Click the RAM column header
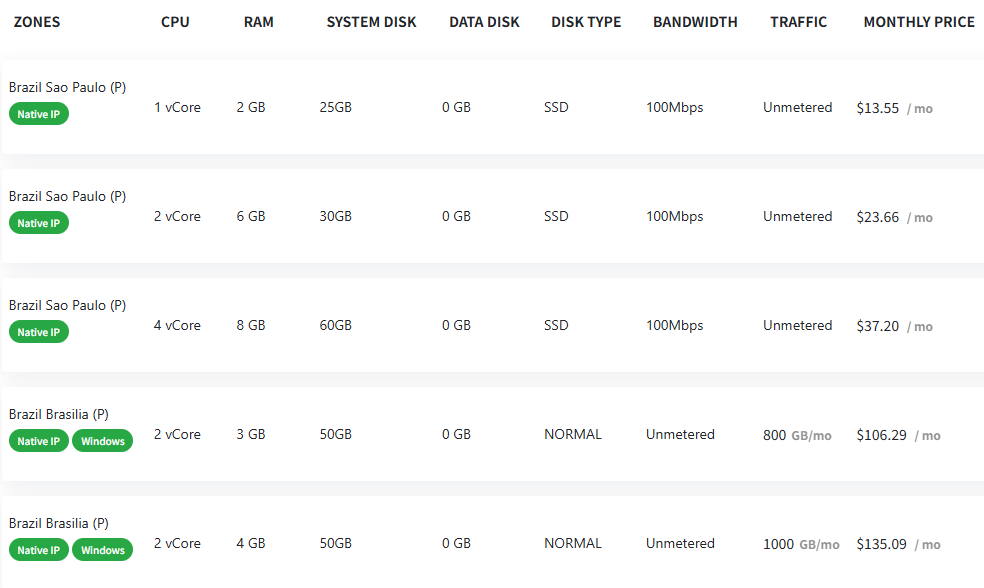 click(x=258, y=22)
